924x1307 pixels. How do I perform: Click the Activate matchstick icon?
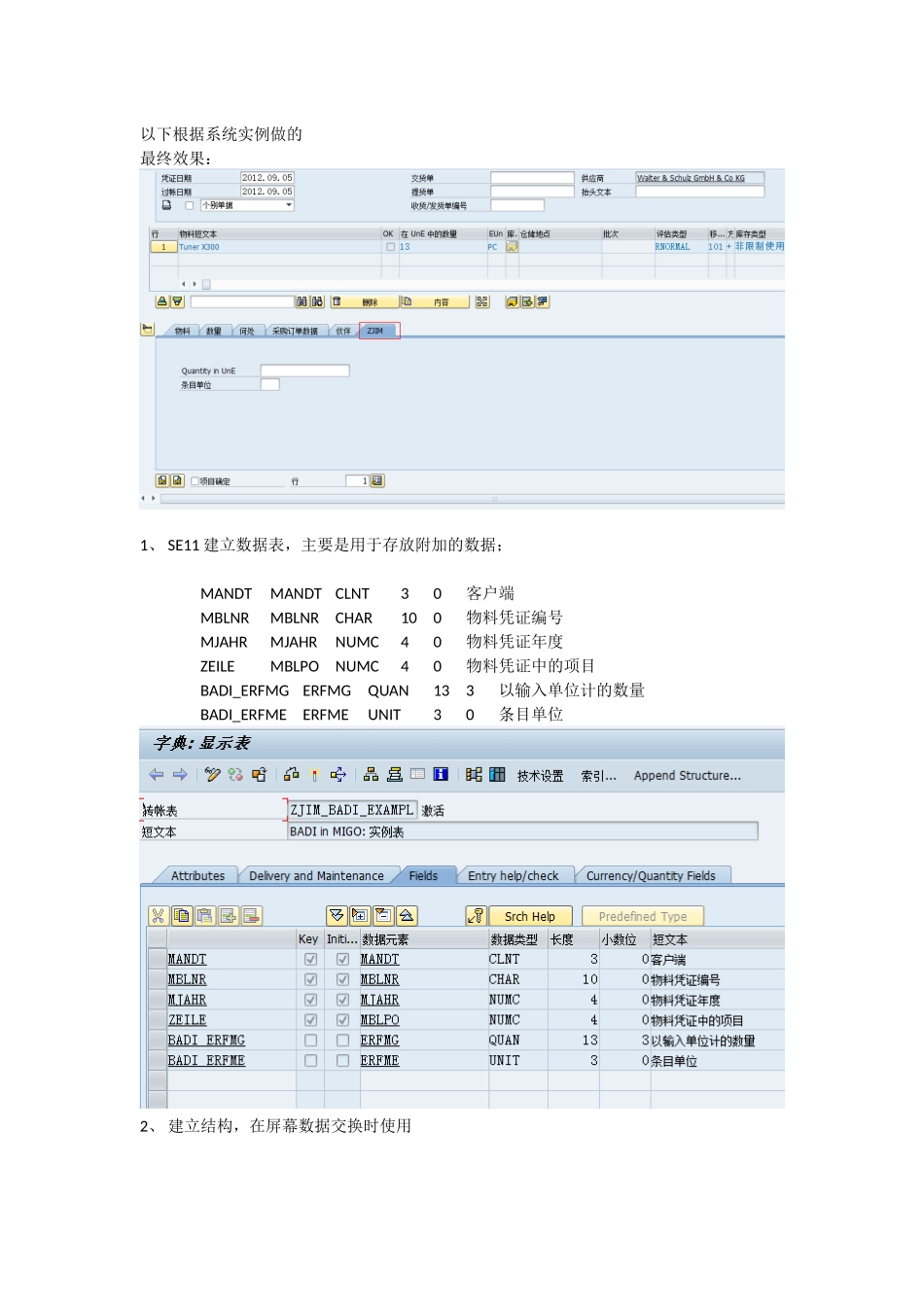(x=314, y=775)
